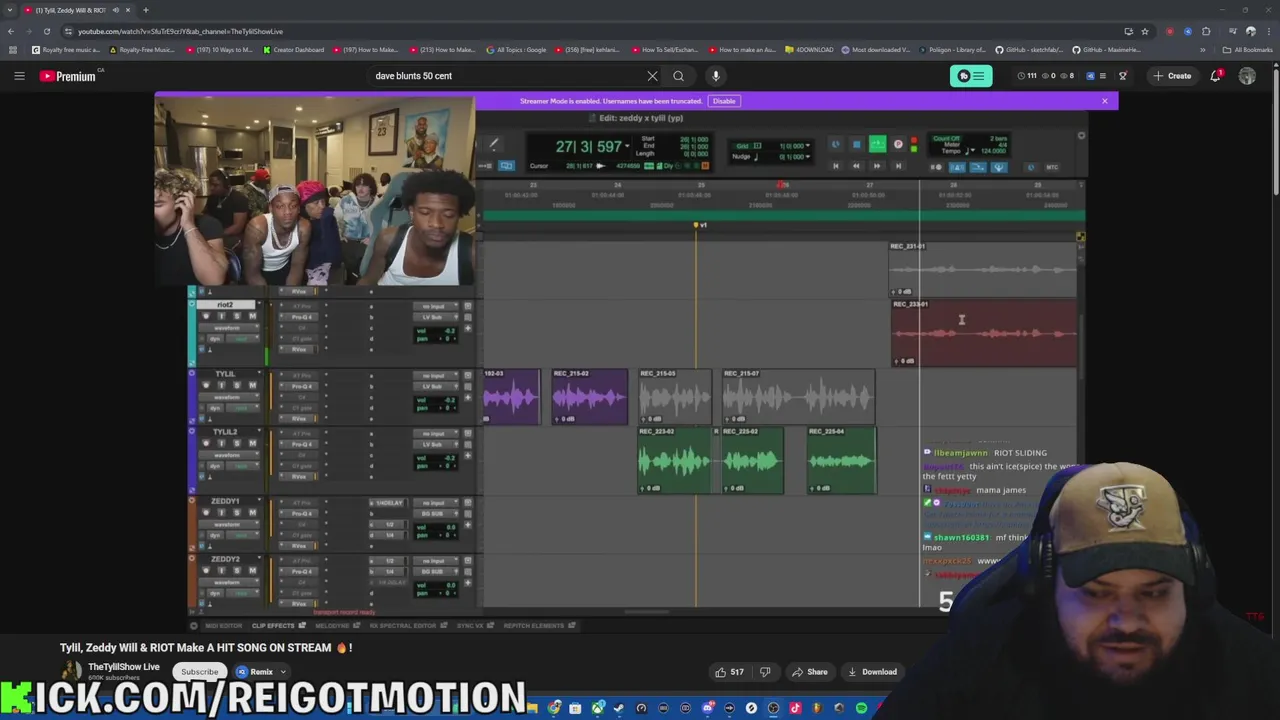Viewport: 1280px width, 720px height.
Task: Open Discord from the taskbar
Action: click(708, 708)
